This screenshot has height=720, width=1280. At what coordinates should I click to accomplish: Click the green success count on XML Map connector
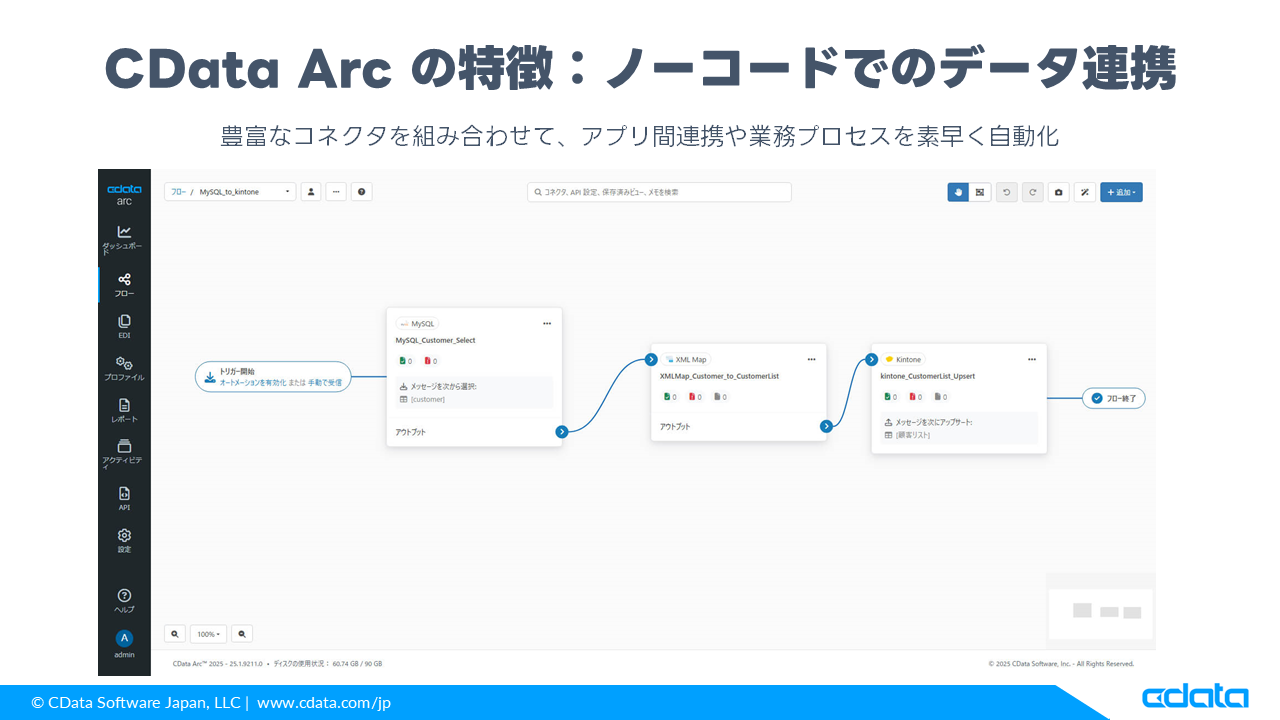669,397
